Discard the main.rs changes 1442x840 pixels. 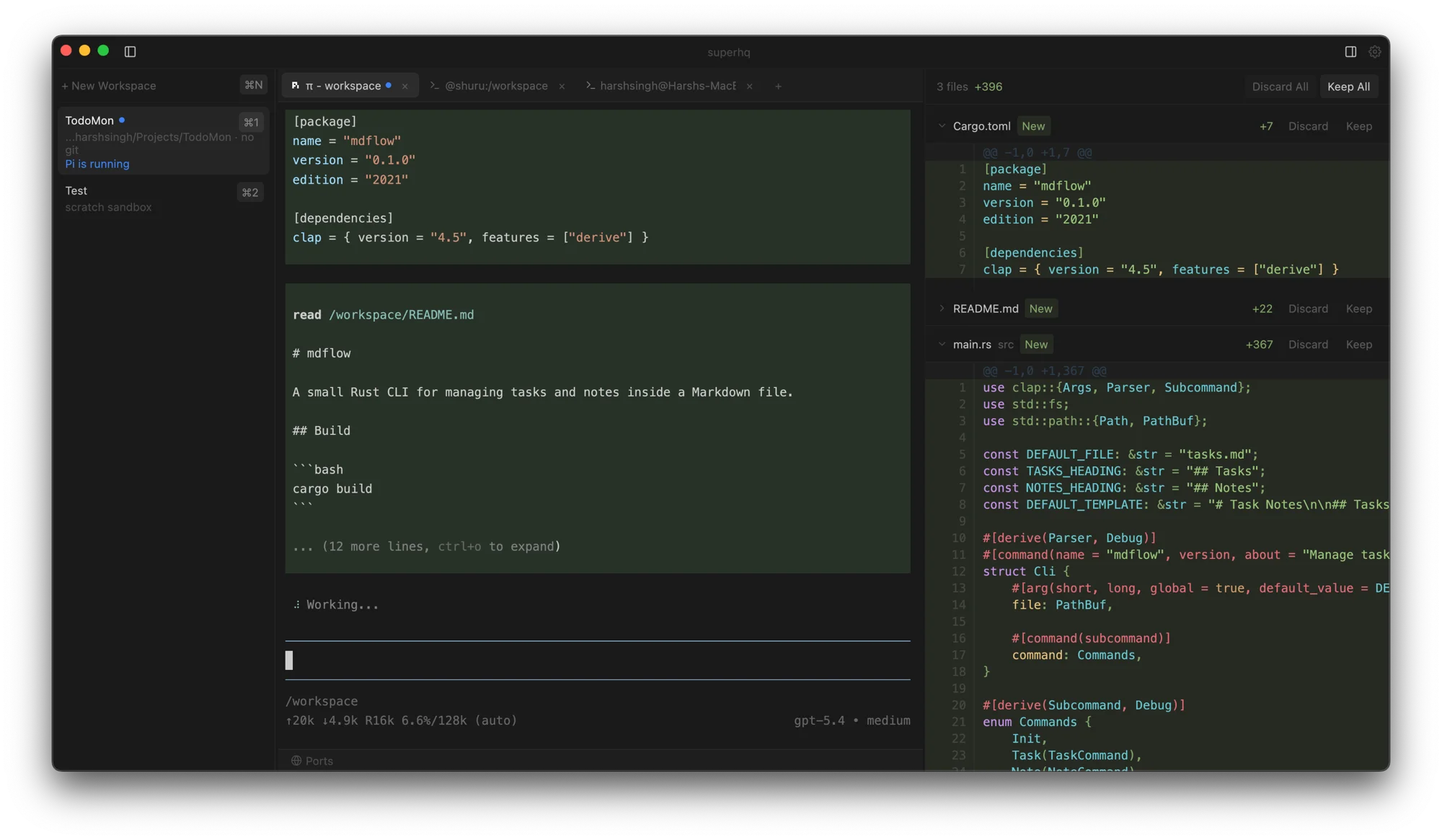pyautogui.click(x=1309, y=344)
